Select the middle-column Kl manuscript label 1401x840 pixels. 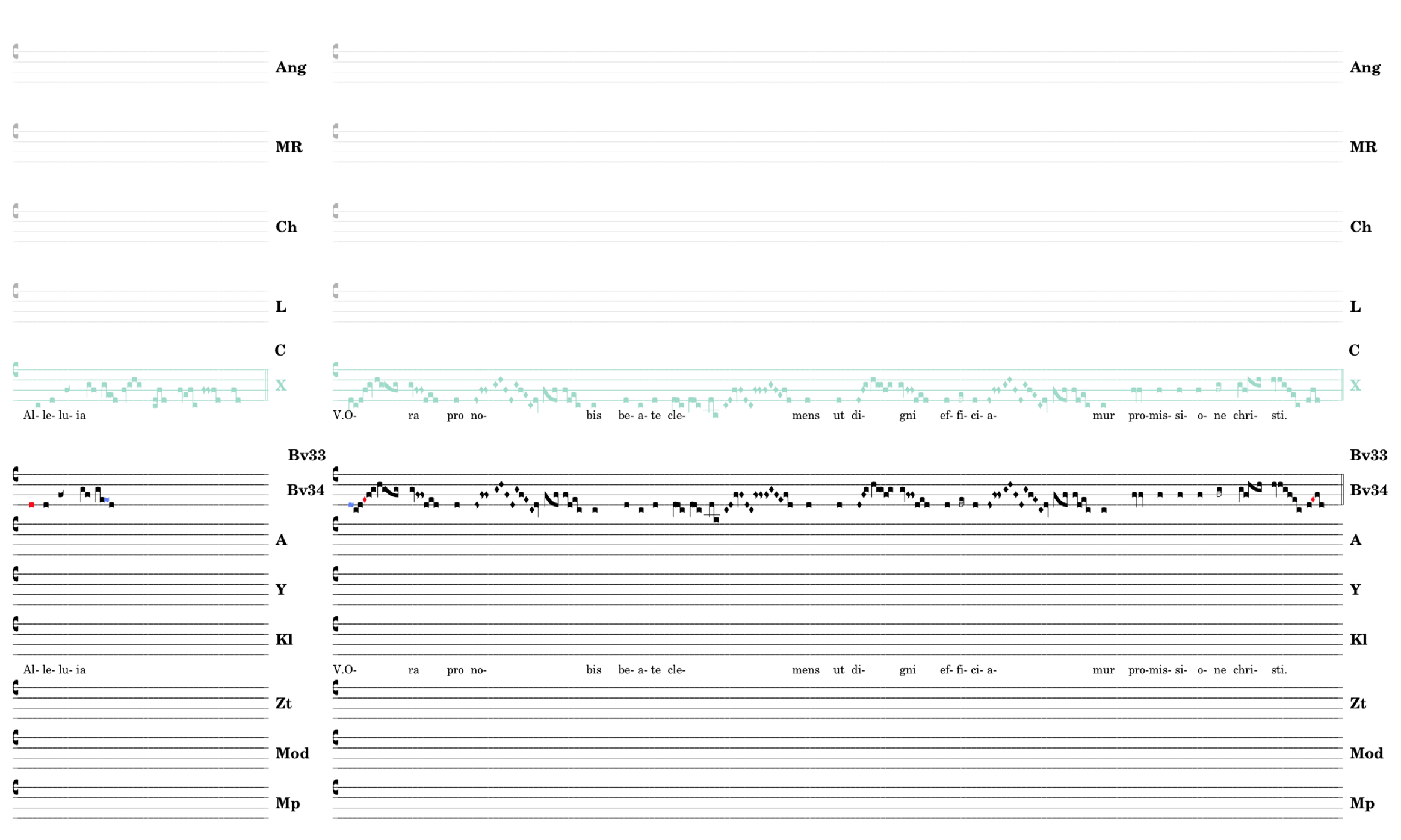[x=284, y=640]
